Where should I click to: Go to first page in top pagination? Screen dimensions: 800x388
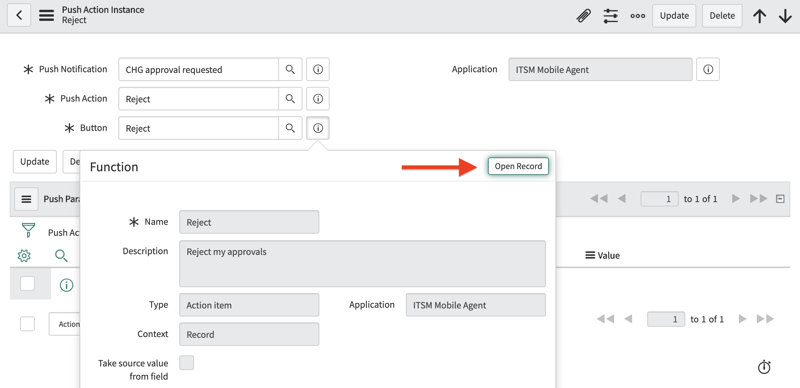coord(599,199)
